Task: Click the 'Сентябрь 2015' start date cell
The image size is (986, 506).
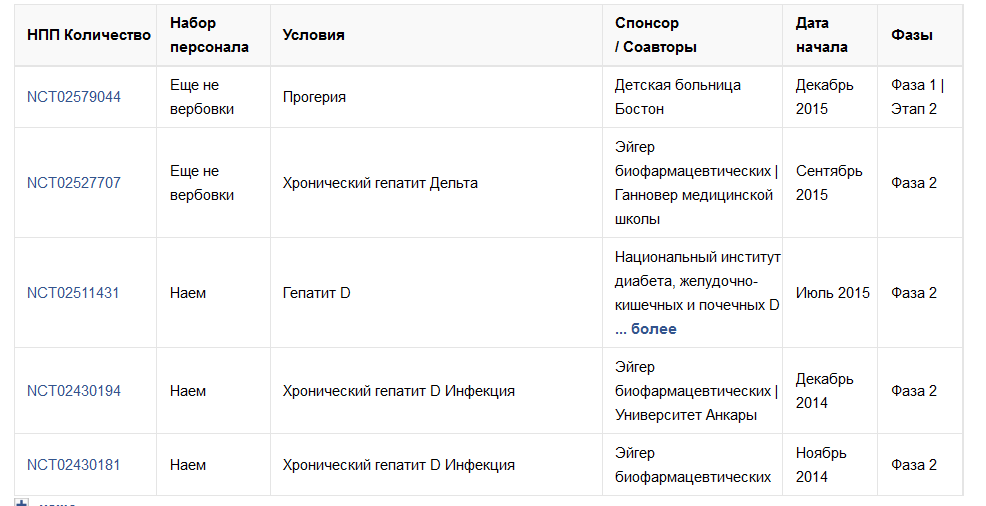Action: [829, 183]
